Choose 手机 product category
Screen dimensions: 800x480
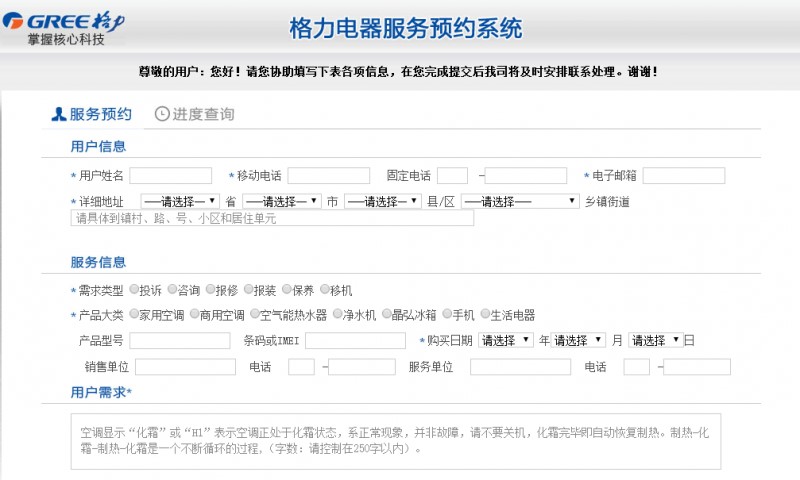(x=447, y=314)
